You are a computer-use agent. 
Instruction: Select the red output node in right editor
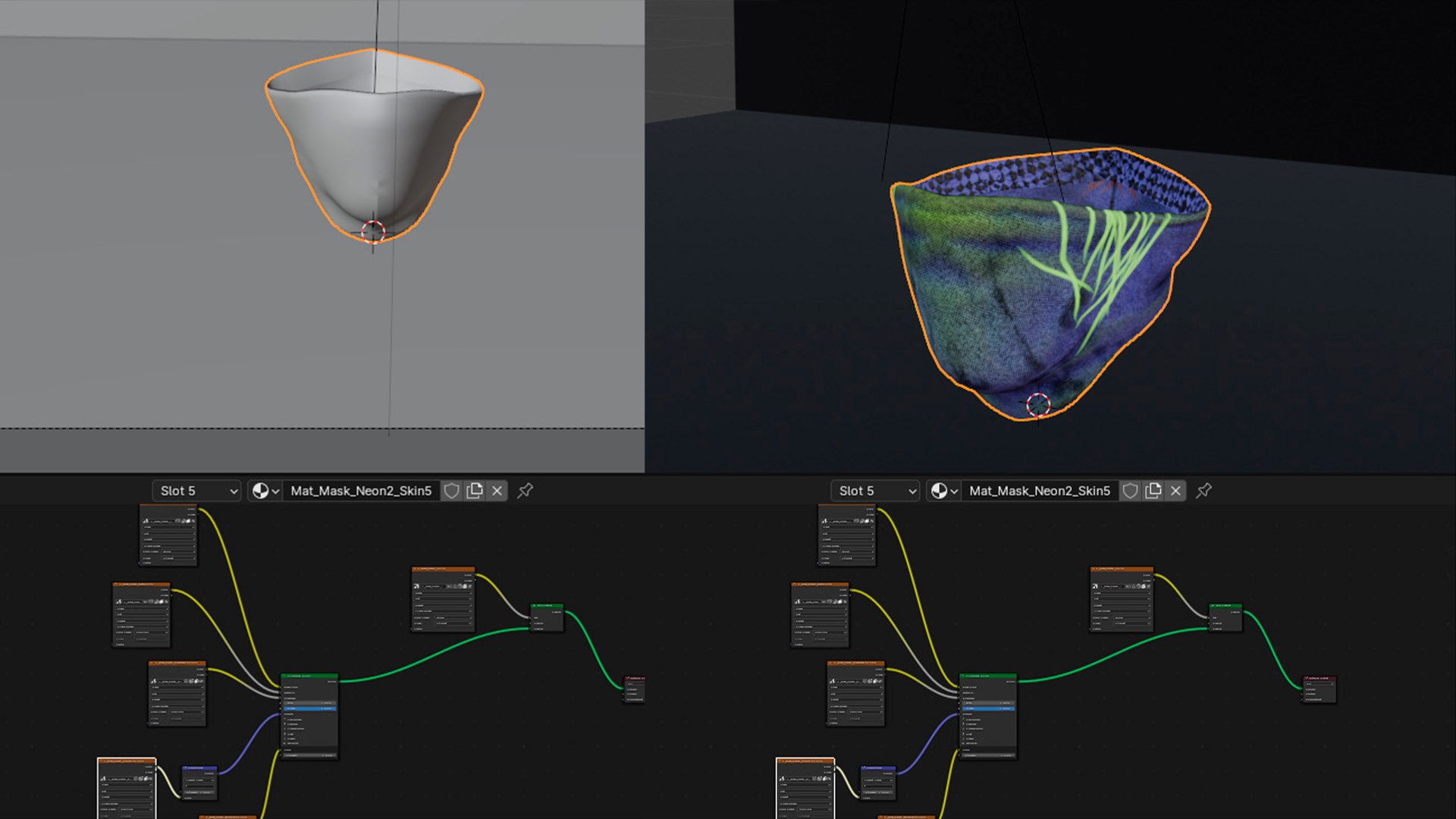1319,689
